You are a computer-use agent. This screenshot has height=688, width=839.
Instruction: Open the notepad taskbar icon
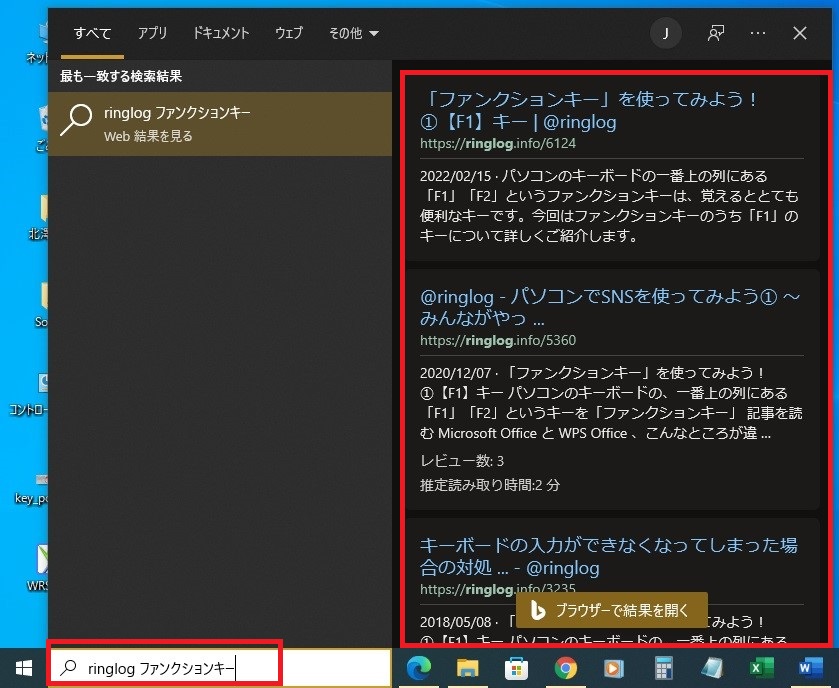click(712, 668)
